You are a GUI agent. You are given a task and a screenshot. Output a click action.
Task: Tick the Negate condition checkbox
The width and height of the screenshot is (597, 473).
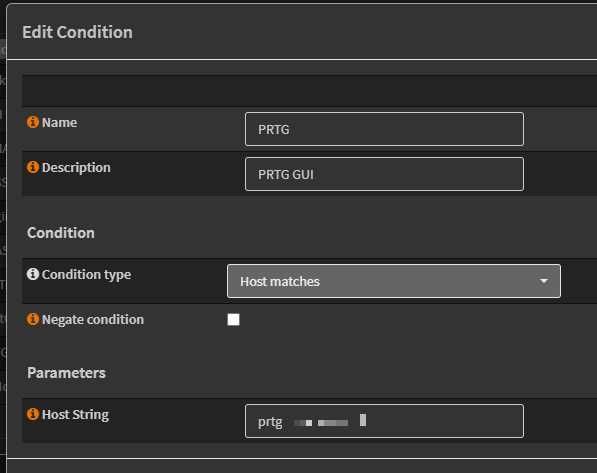tap(233, 320)
